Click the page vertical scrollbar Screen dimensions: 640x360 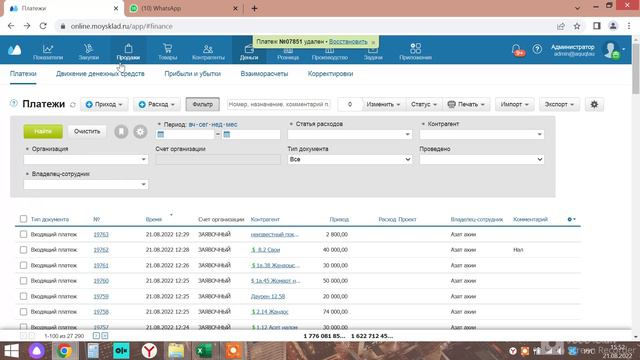click(x=636, y=69)
